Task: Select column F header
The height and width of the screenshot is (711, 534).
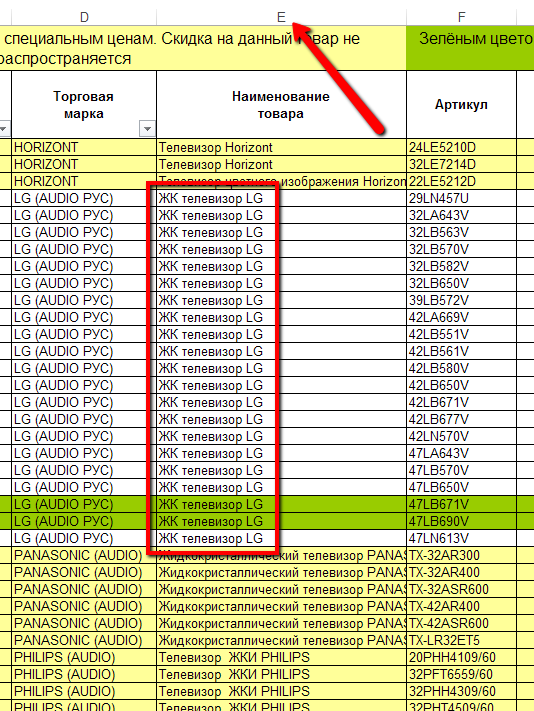Action: 461,17
